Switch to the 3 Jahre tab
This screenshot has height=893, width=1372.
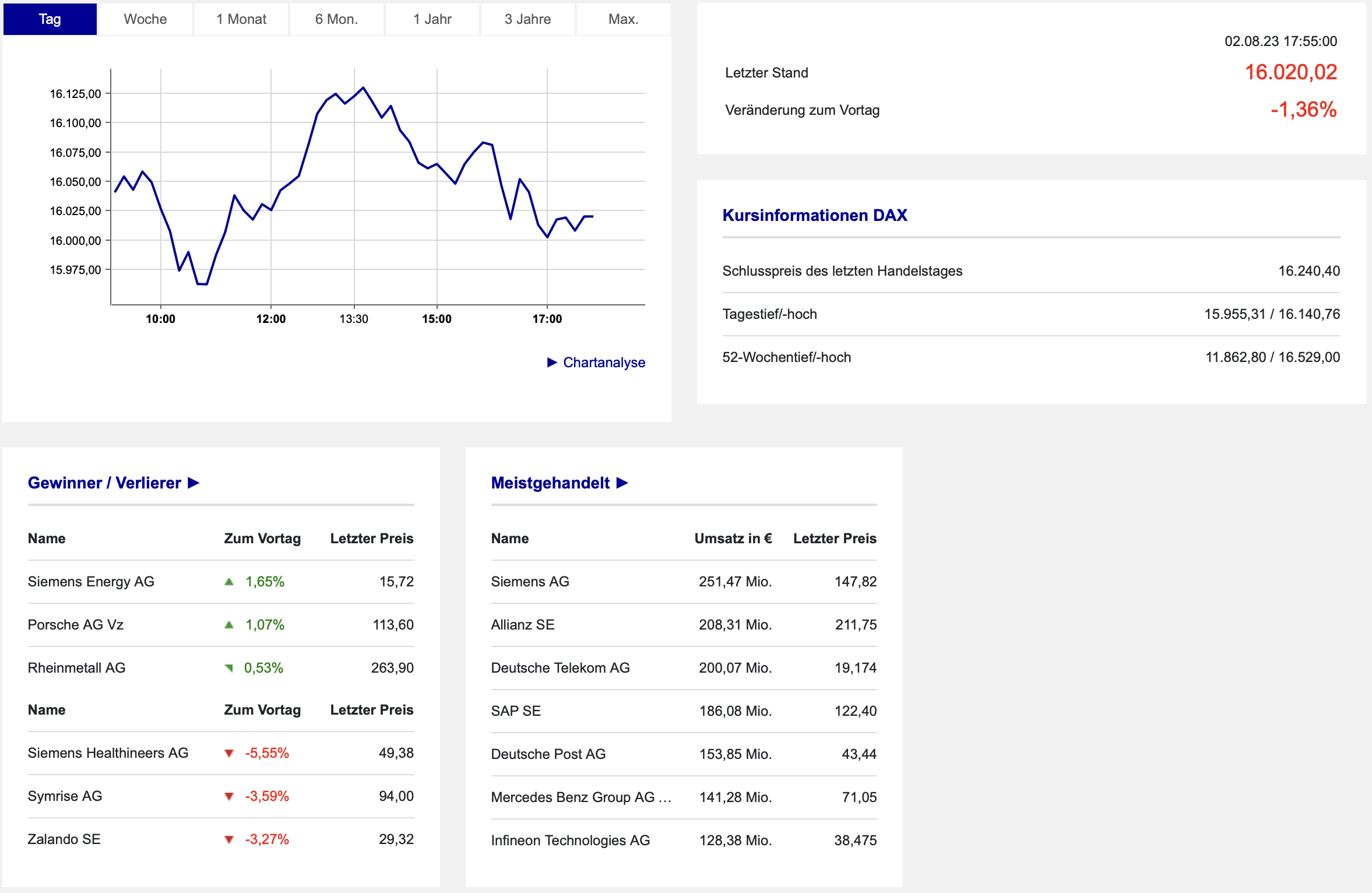click(527, 19)
